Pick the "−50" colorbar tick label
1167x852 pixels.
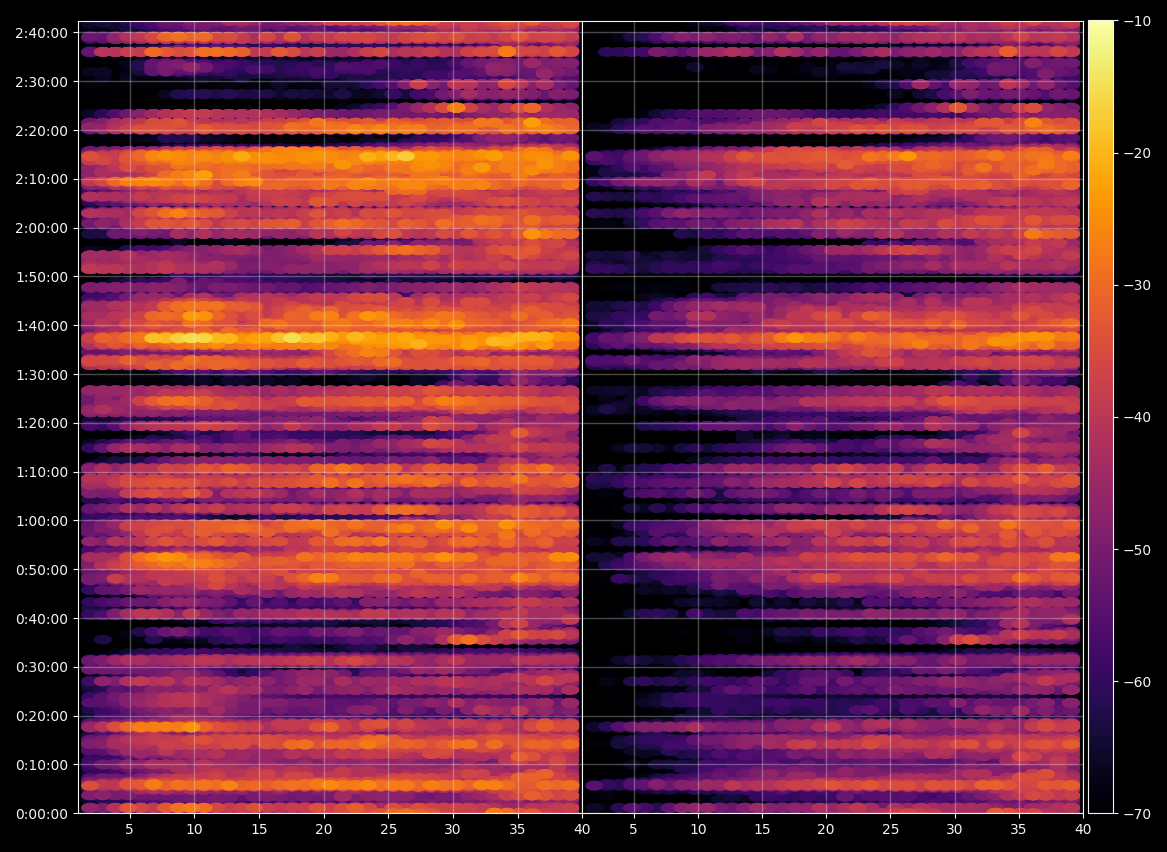(x=1136, y=550)
